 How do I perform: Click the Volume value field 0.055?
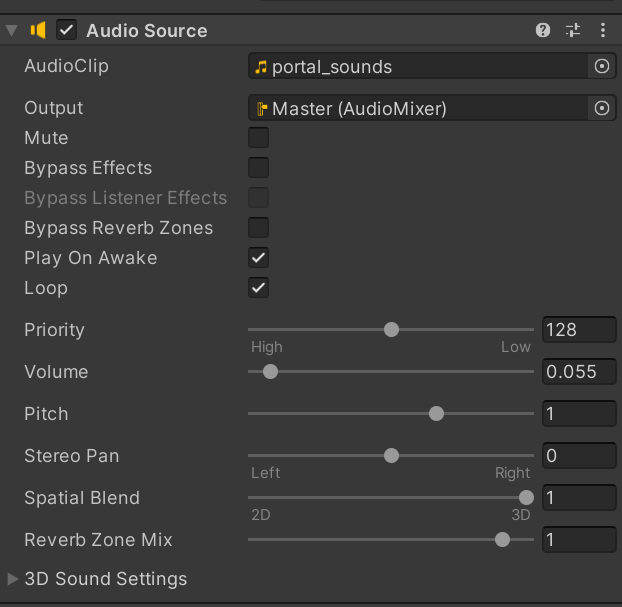(x=579, y=371)
